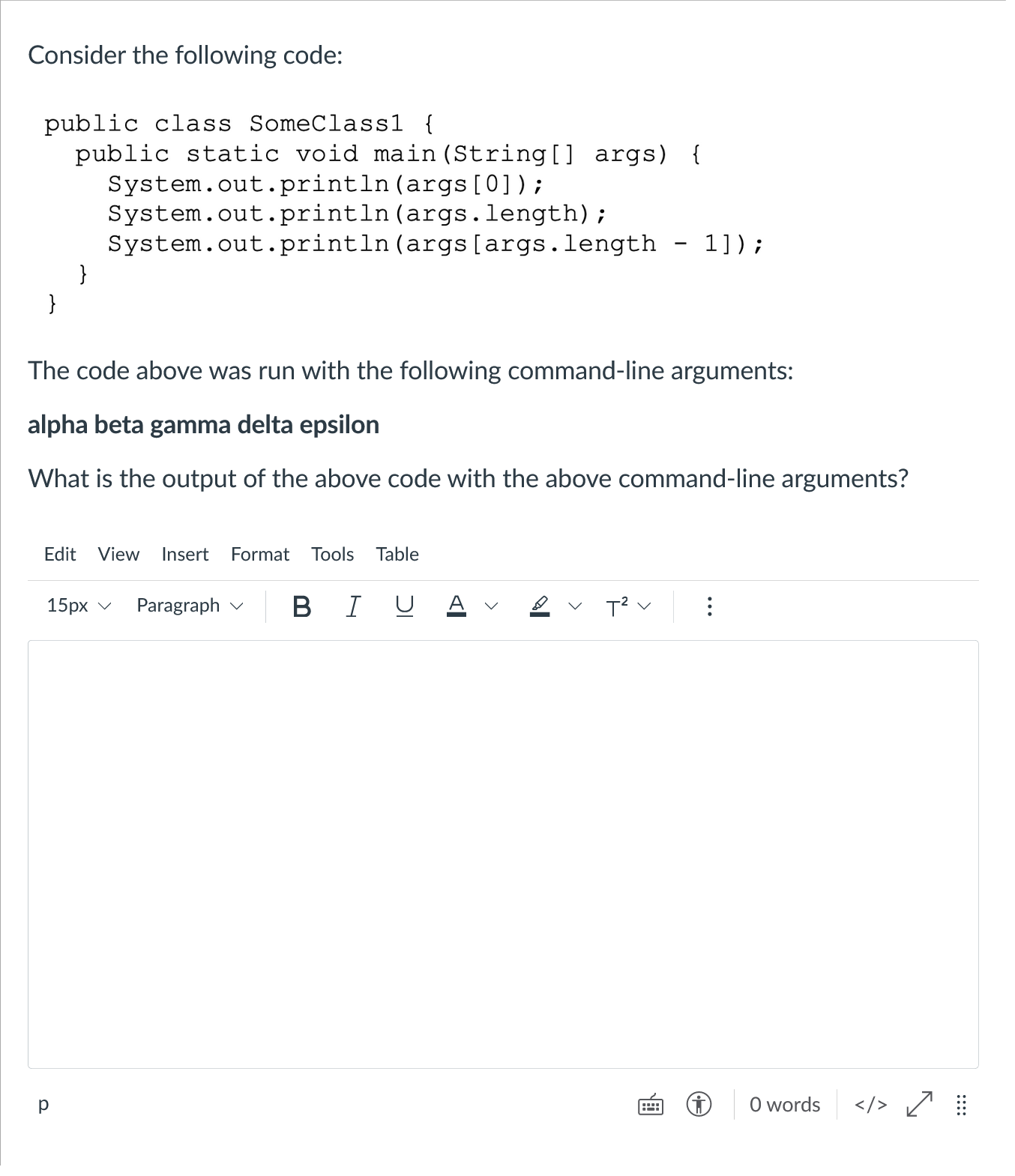Toggle bold formatting in the editor toolbar
Image resolution: width=1015 pixels, height=1176 pixels.
[302, 606]
